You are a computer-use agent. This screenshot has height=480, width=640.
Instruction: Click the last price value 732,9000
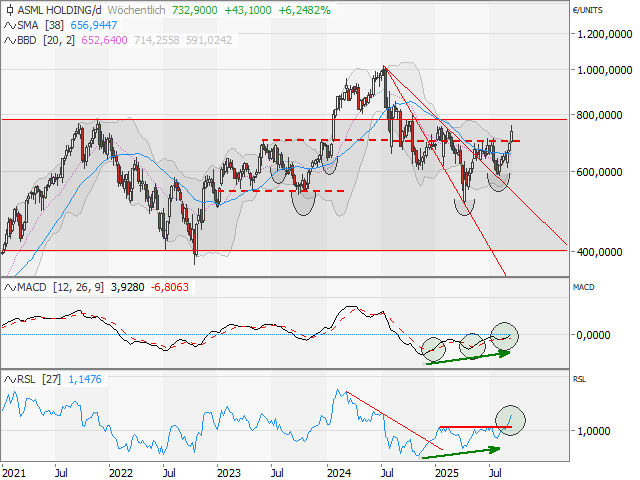(194, 10)
